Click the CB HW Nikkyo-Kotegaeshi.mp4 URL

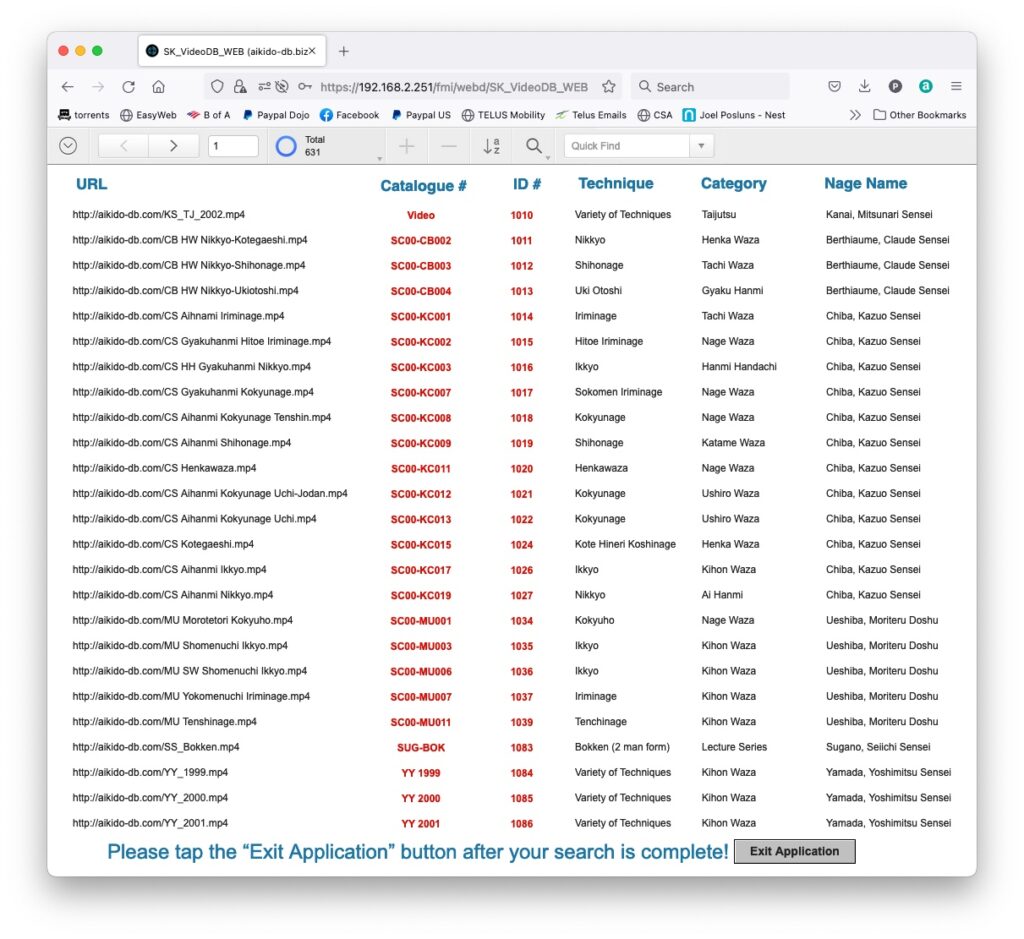pos(190,240)
